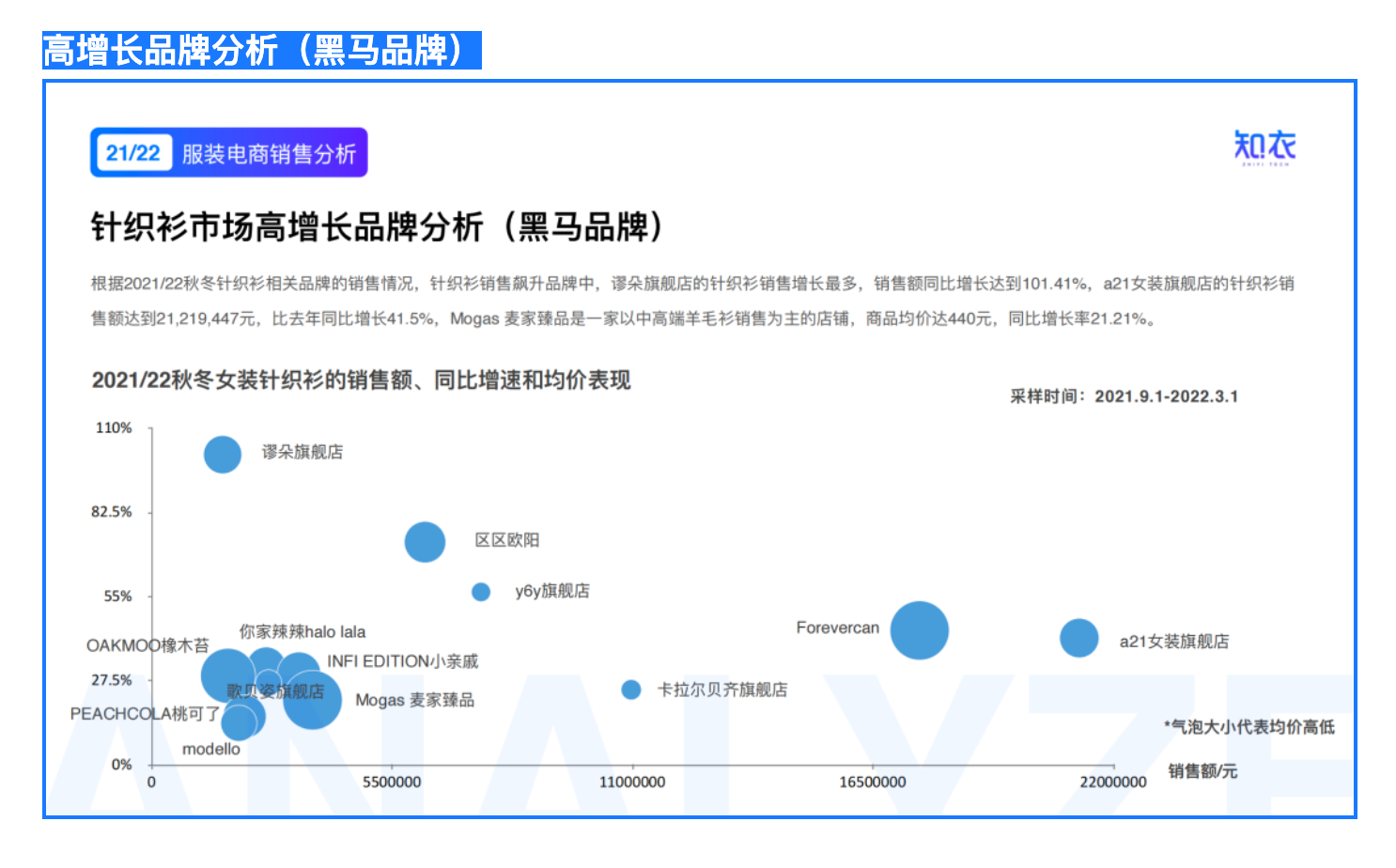The height and width of the screenshot is (868, 1396).
Task: Click the Forevercan label
Action: pyautogui.click(x=838, y=628)
